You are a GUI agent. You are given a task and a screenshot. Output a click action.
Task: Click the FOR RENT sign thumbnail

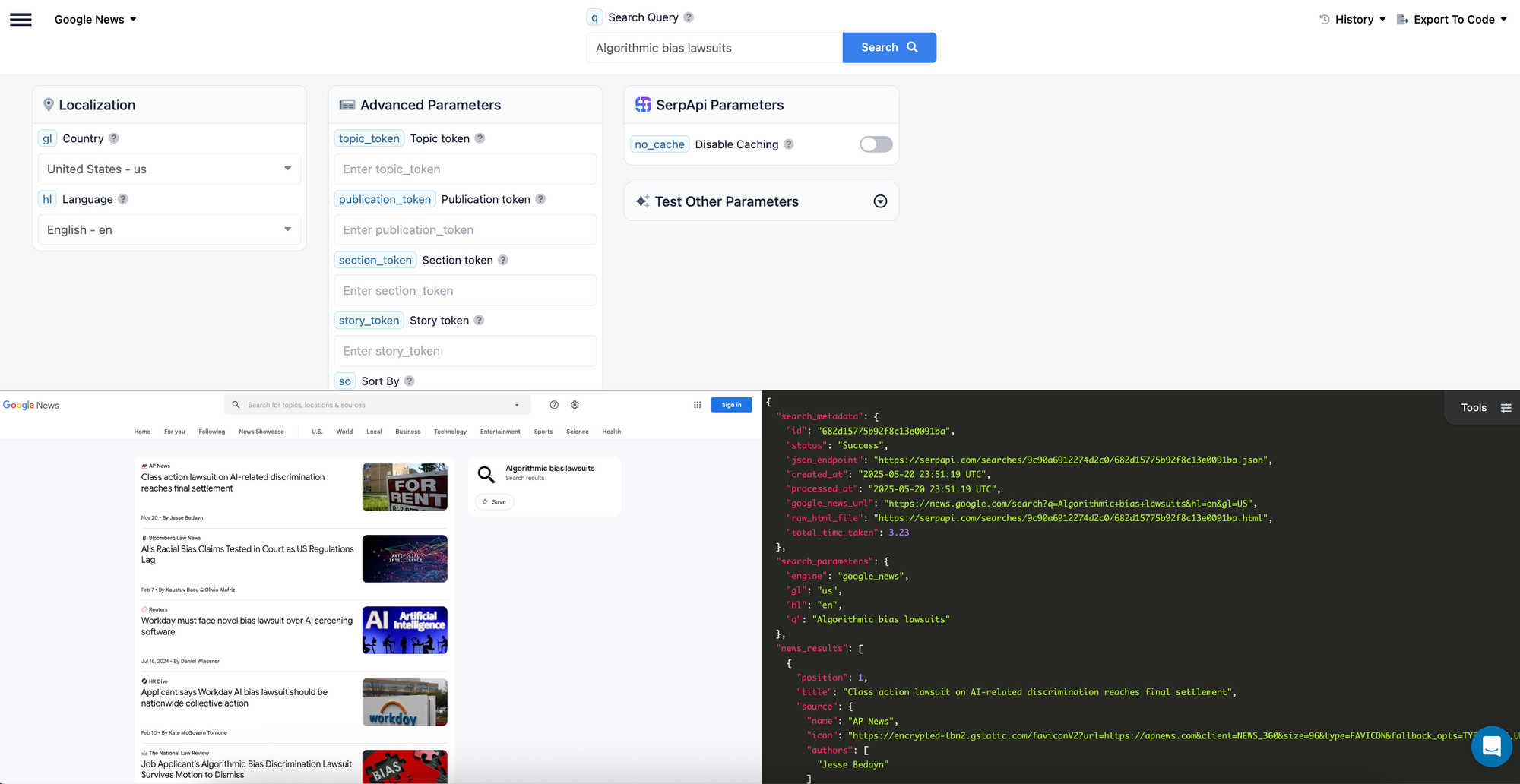click(x=405, y=487)
